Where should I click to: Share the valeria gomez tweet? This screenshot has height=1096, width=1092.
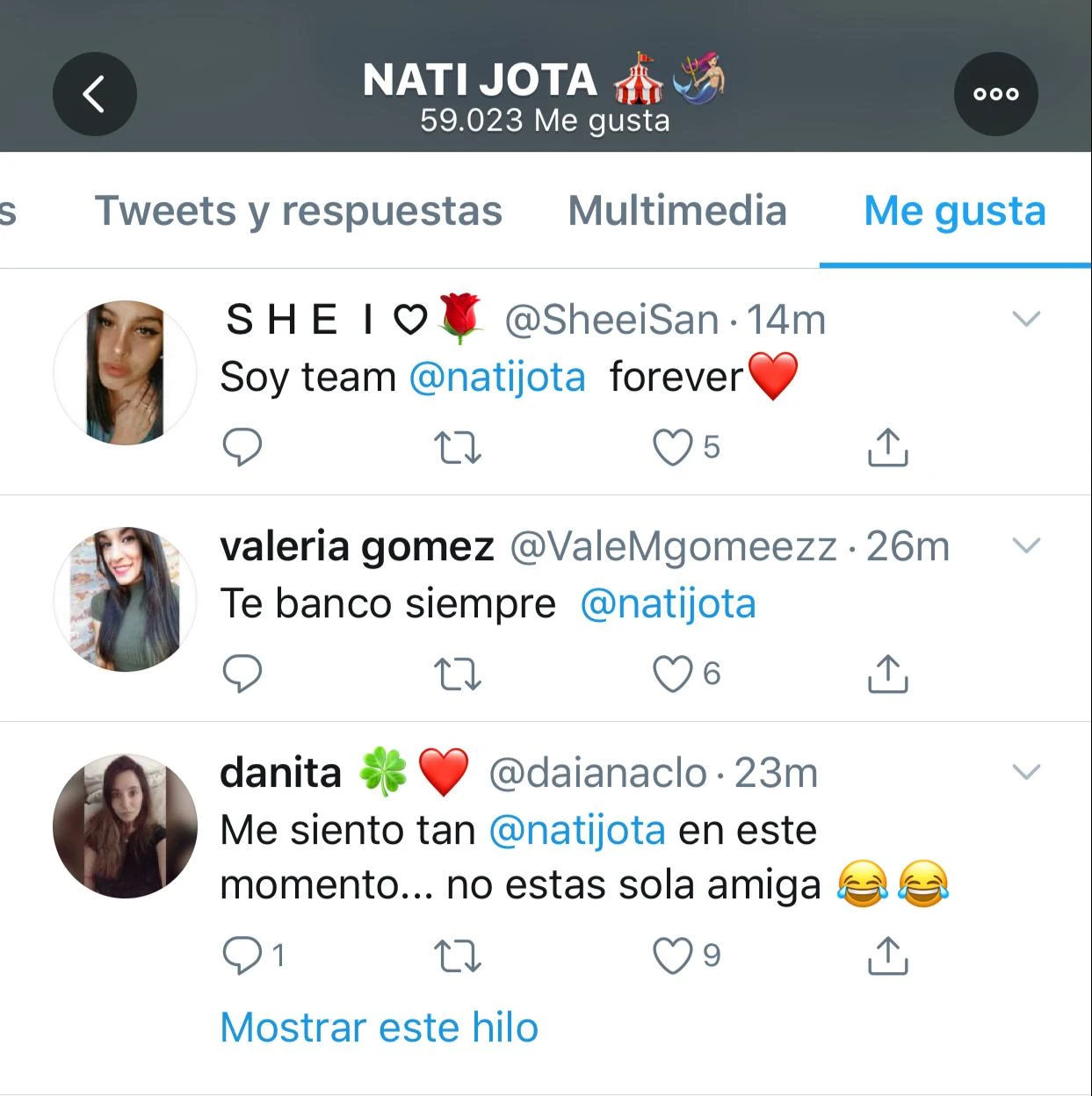coord(887,674)
